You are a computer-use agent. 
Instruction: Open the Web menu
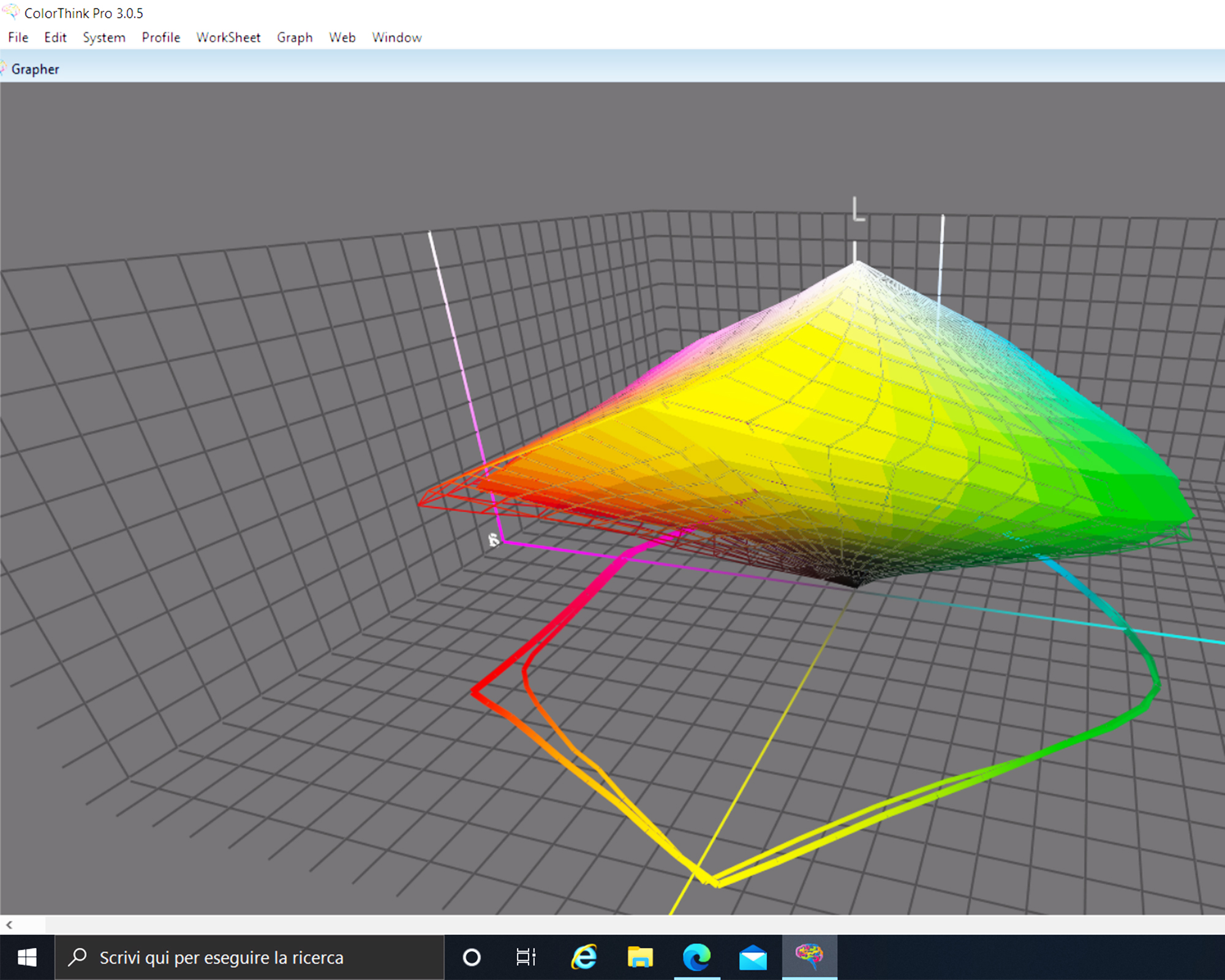[342, 37]
